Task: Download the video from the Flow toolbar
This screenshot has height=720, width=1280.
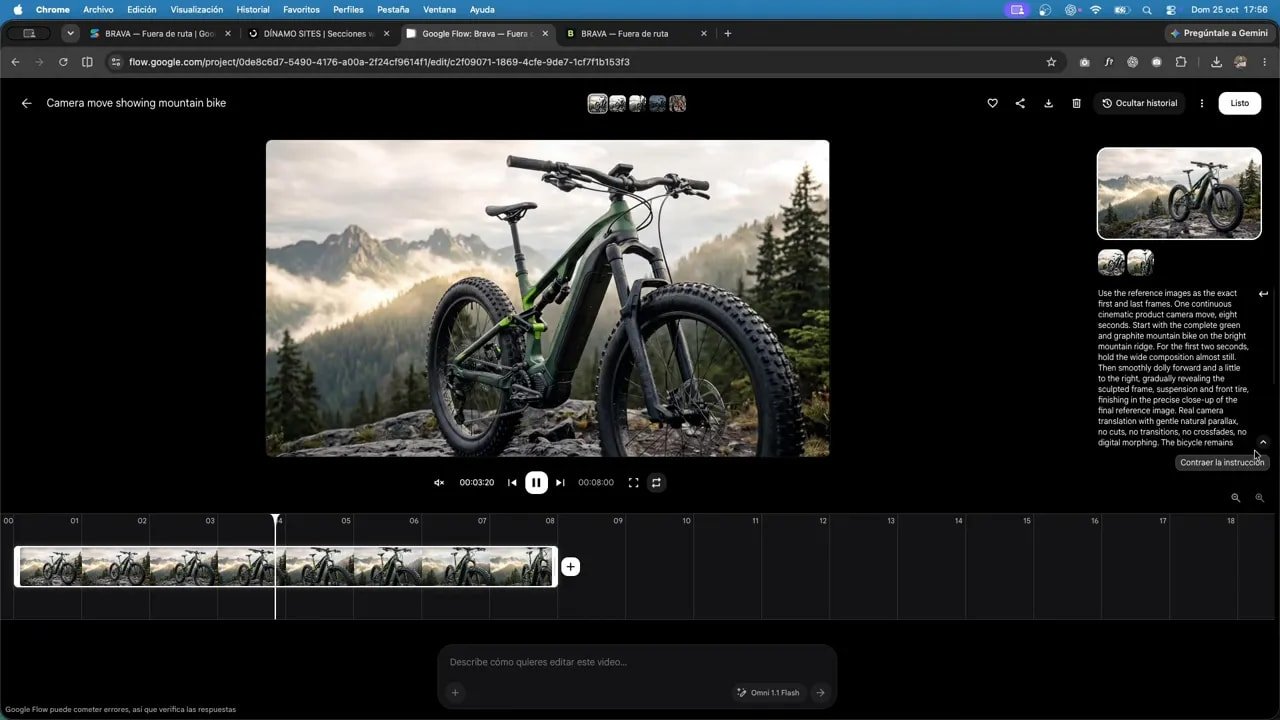Action: pos(1048,103)
